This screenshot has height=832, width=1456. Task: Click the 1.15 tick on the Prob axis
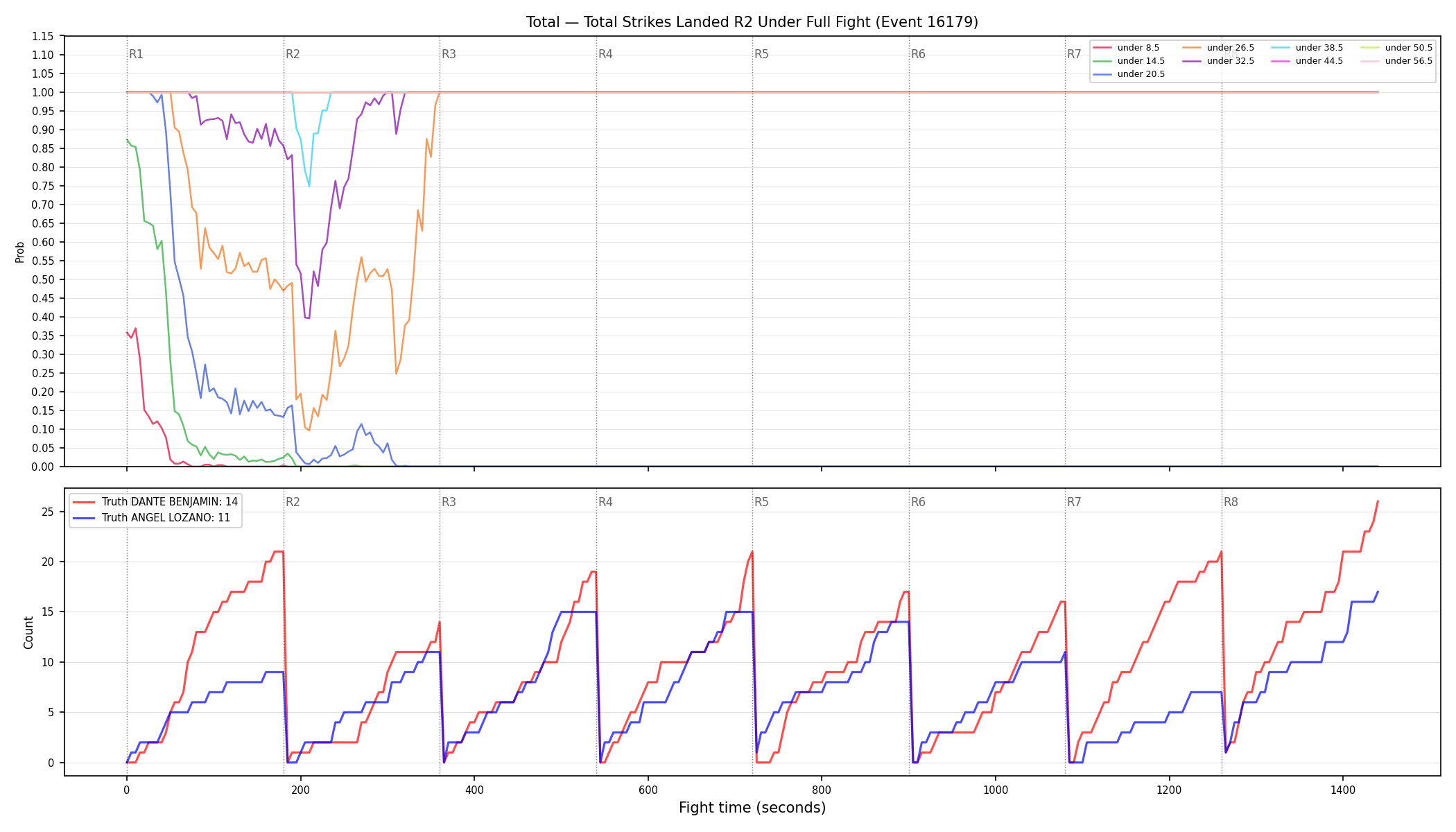[x=43, y=36]
